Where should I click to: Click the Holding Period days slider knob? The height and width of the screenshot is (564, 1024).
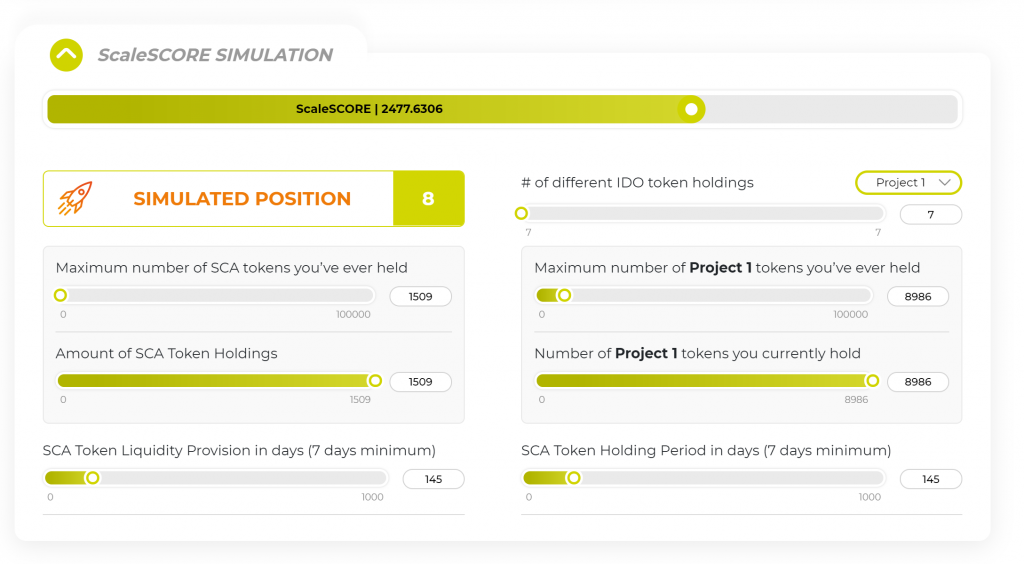pyautogui.click(x=573, y=478)
